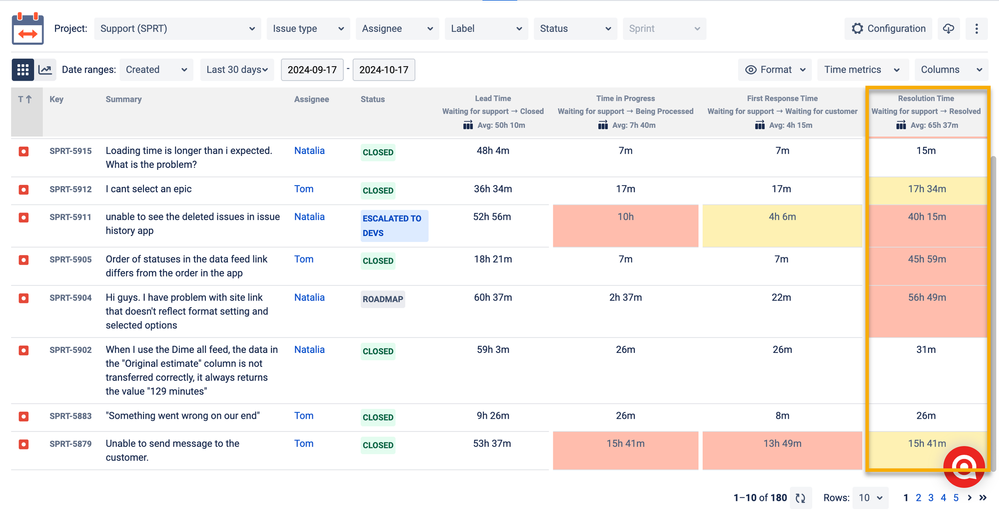Click assignee Natalia on SPRT-5904
This screenshot has height=527, width=999.
point(309,297)
